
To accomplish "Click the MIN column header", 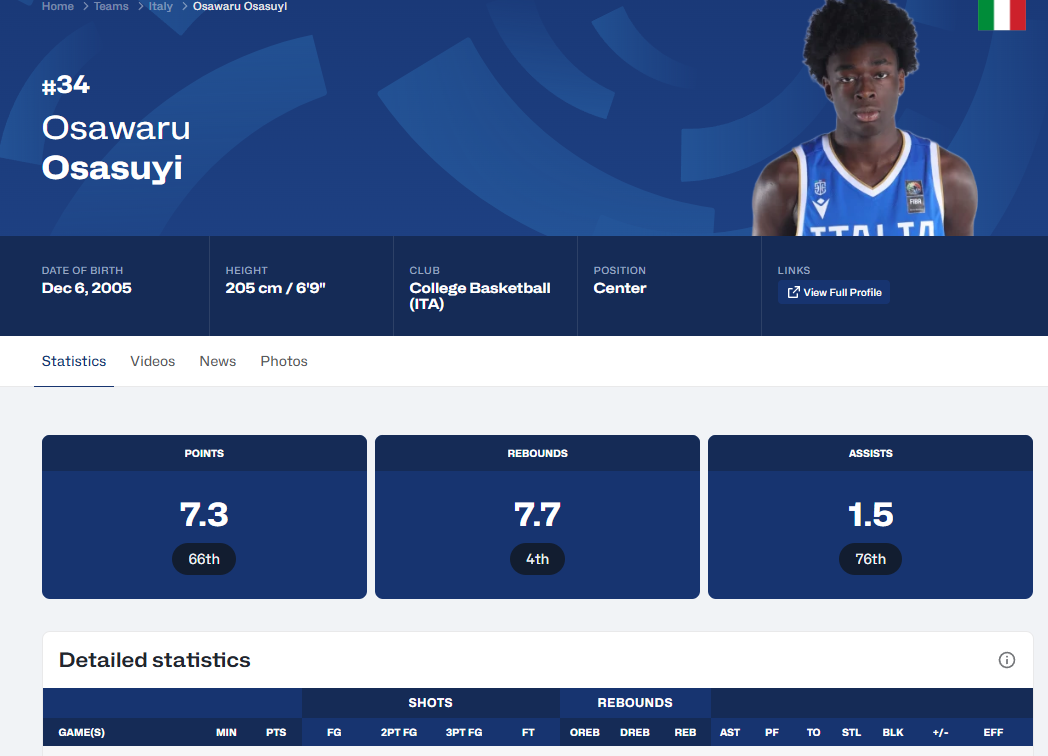I will [x=226, y=732].
